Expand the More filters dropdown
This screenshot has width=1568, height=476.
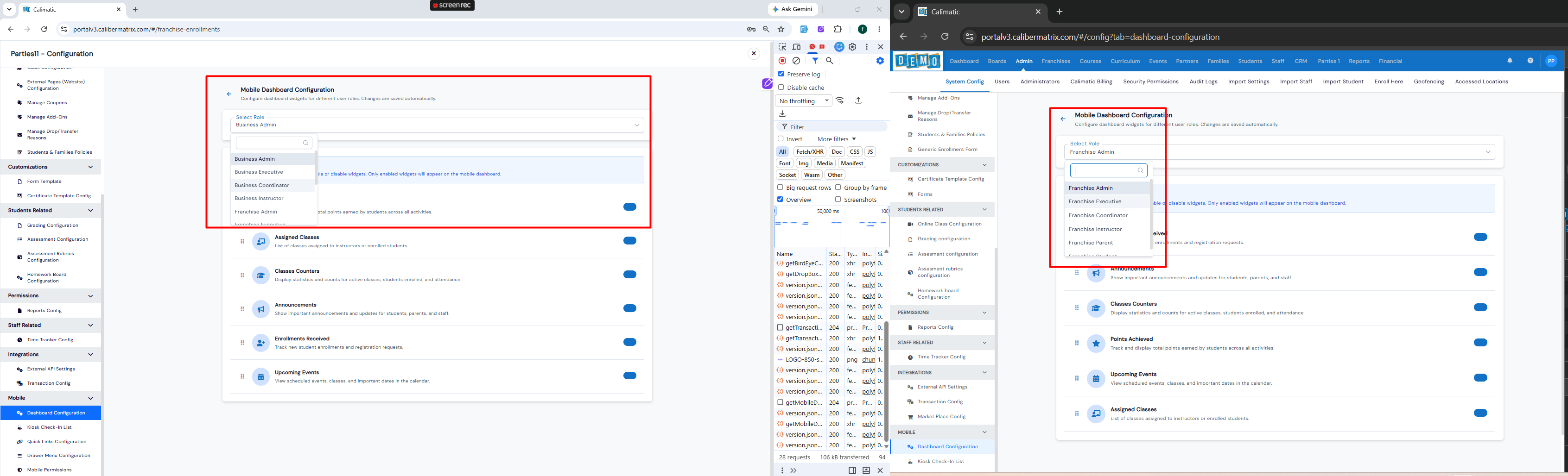coord(836,139)
